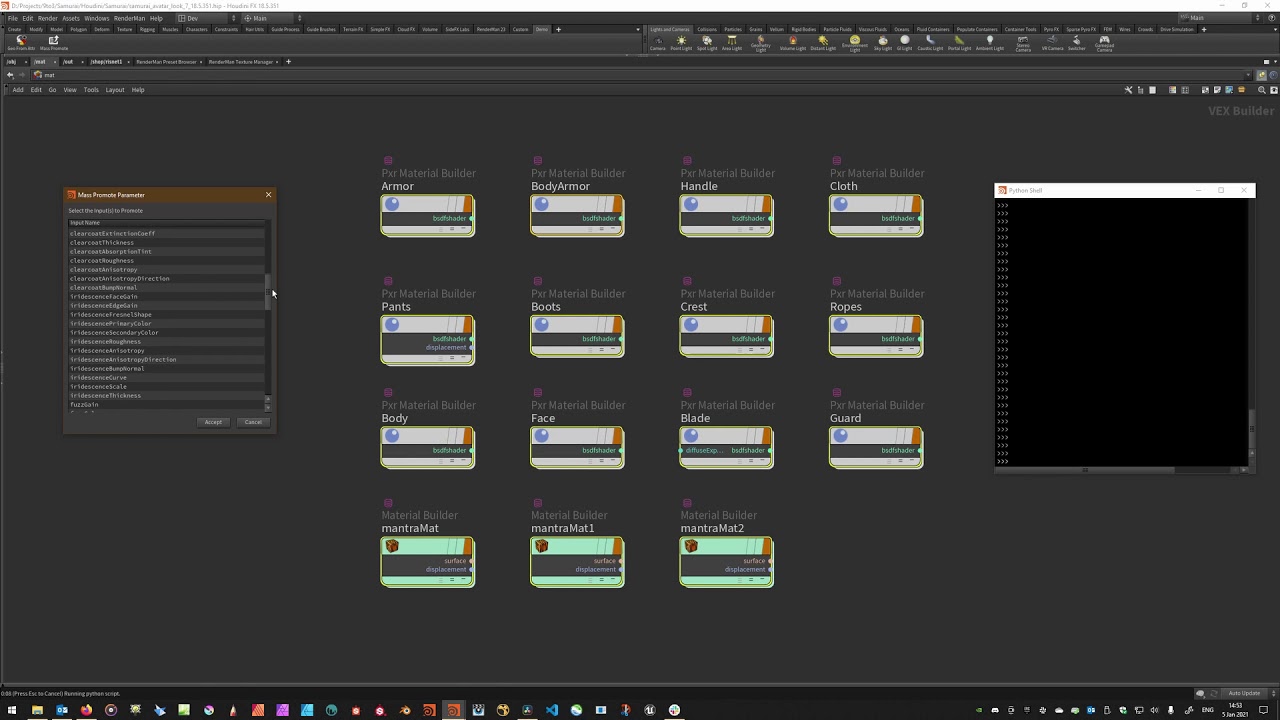Switch to the Collisions shelf tab
1280x720 pixels.
pyautogui.click(x=707, y=29)
